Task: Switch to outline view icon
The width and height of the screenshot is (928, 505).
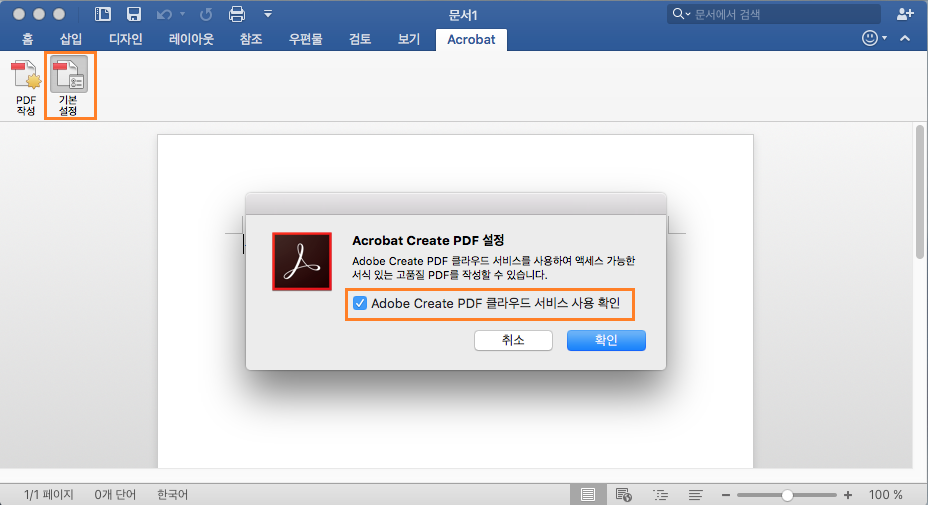Action: [660, 494]
